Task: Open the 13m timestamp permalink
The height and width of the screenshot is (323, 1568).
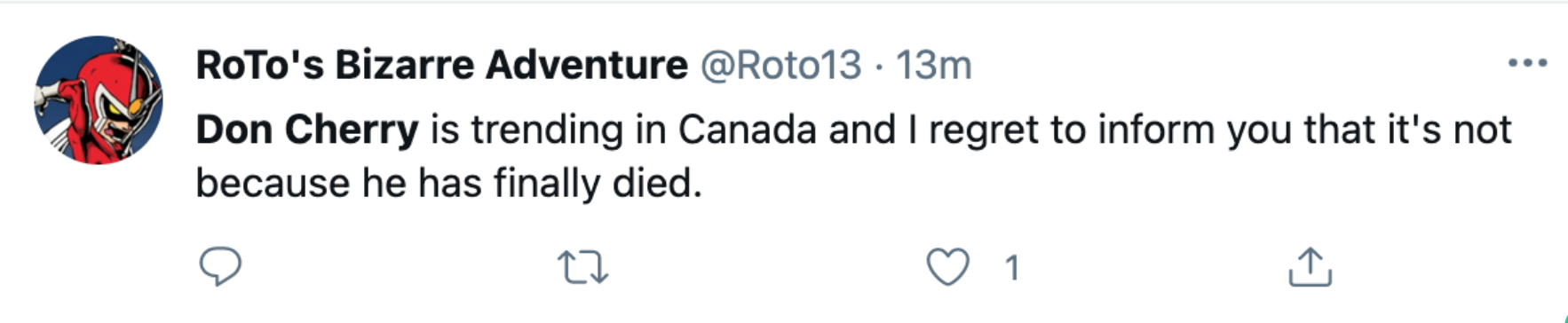Action: click(x=933, y=65)
